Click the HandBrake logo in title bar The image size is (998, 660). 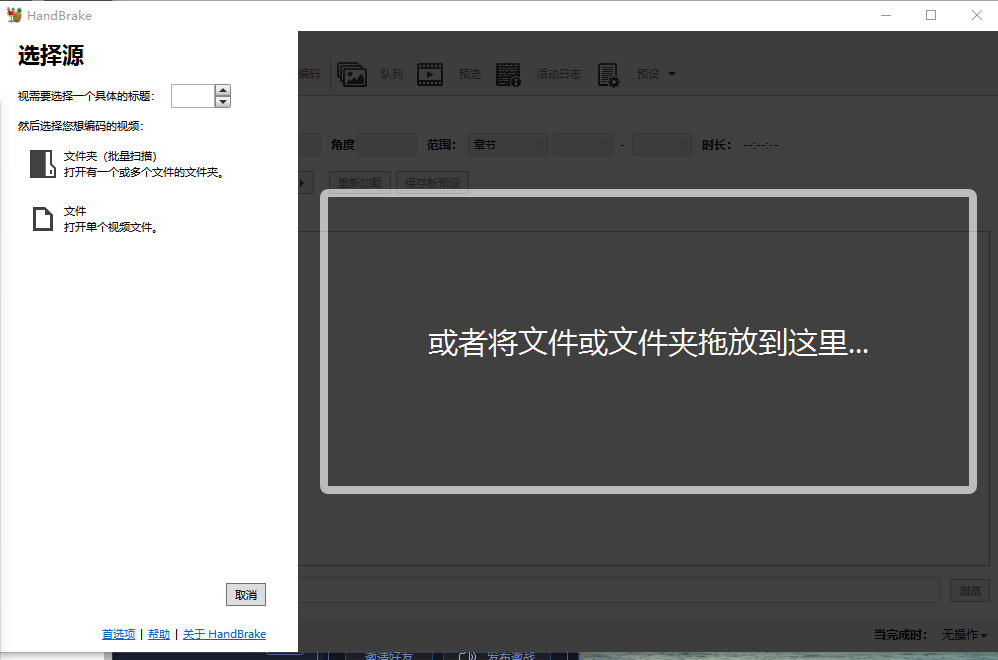14,15
